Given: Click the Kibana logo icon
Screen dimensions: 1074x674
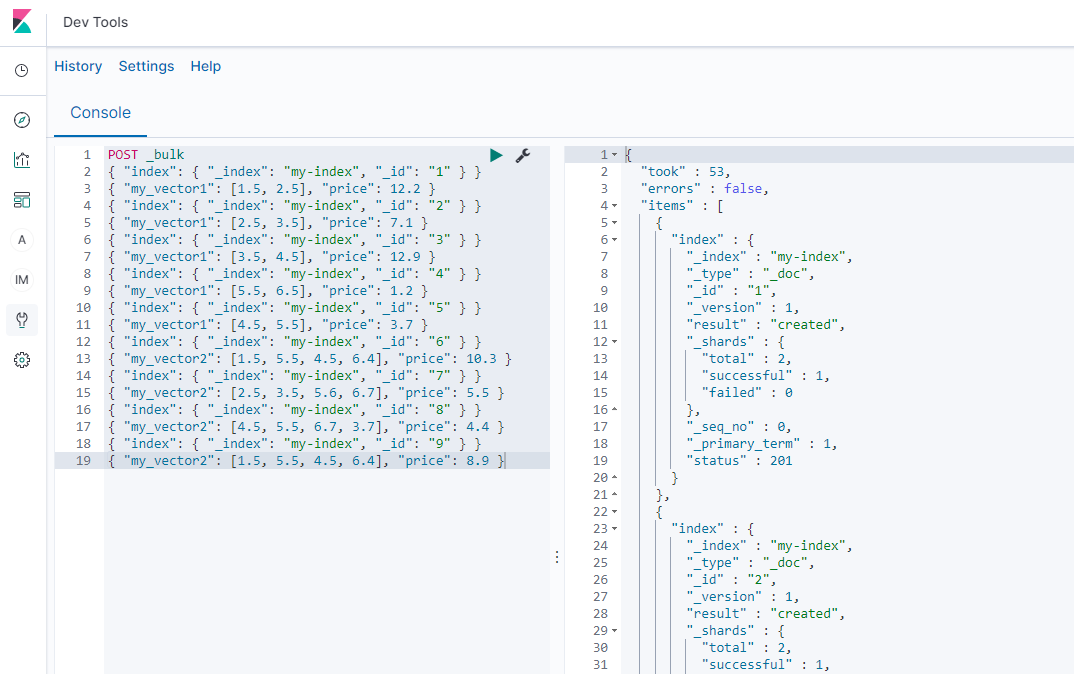Looking at the screenshot, I should pos(22,21).
